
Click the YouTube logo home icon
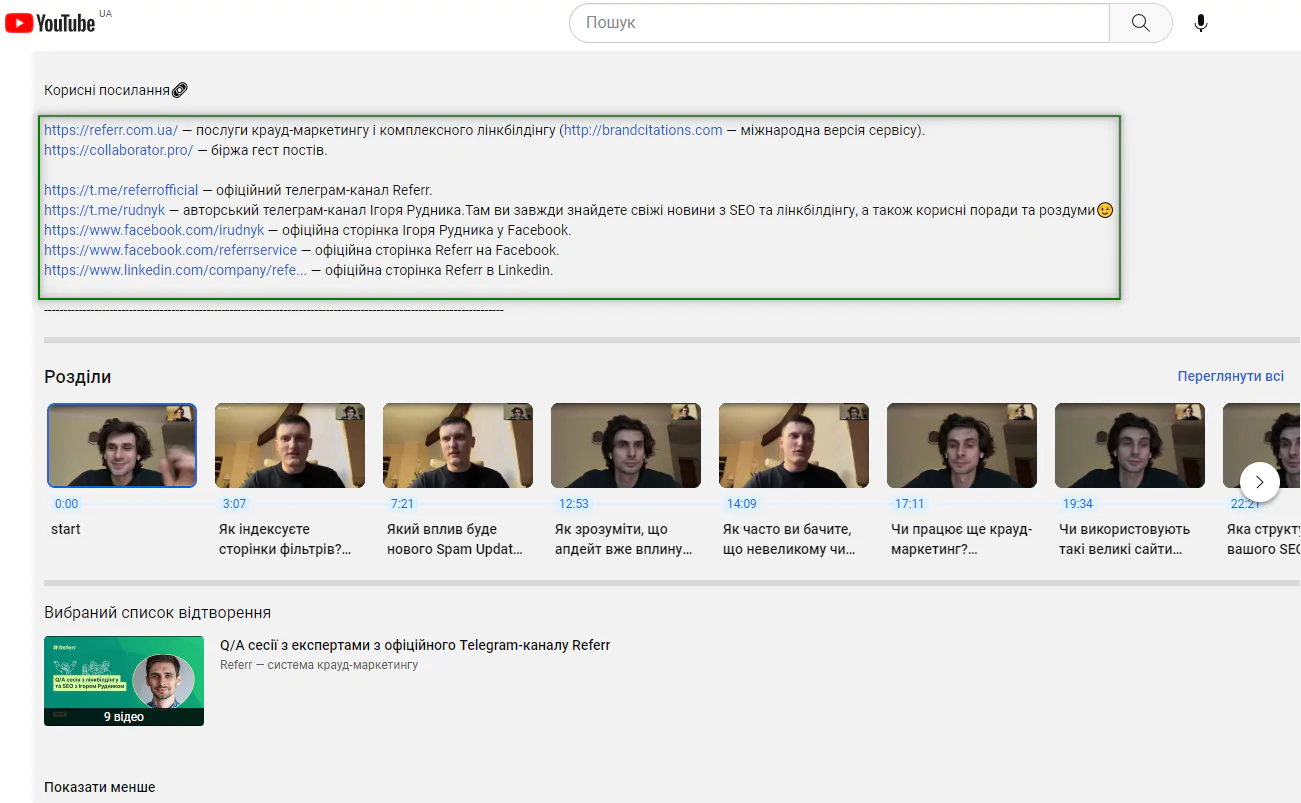pos(50,22)
